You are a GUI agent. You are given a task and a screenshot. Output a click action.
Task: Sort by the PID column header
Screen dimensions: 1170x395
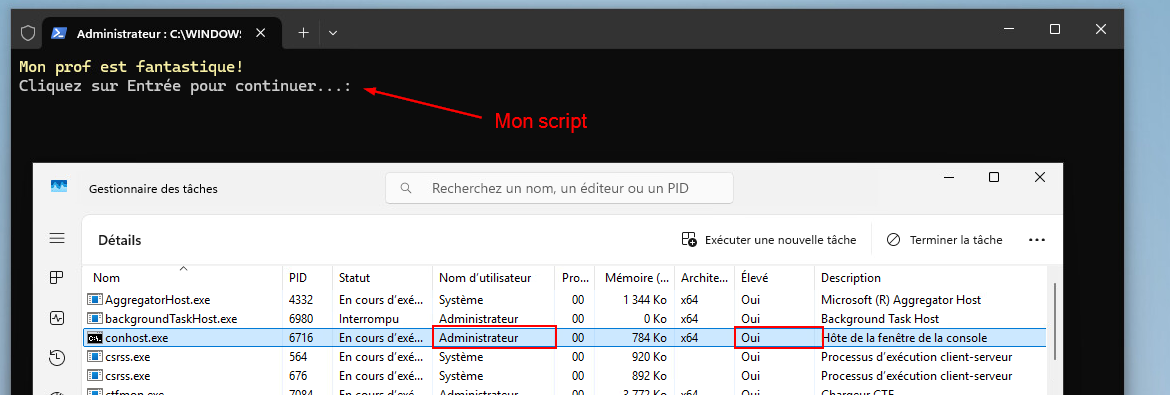(307, 278)
